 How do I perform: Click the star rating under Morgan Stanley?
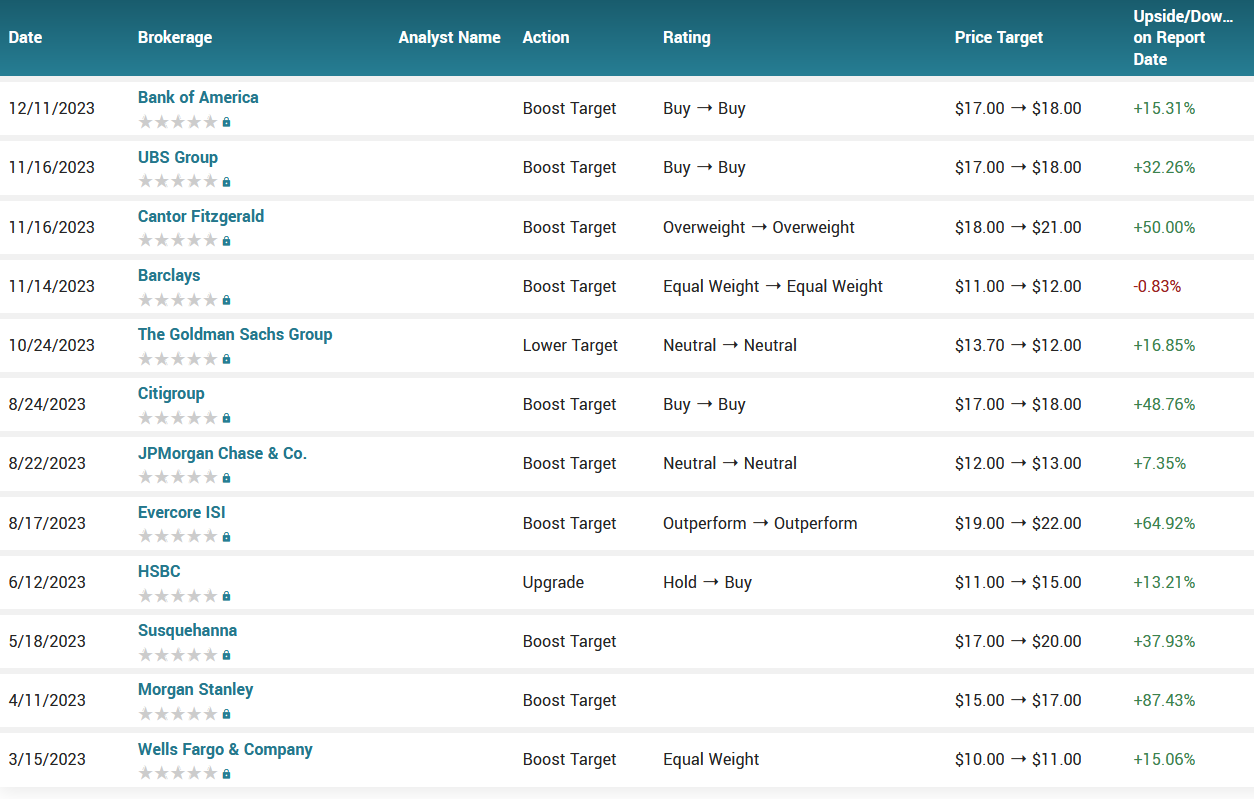click(178, 713)
